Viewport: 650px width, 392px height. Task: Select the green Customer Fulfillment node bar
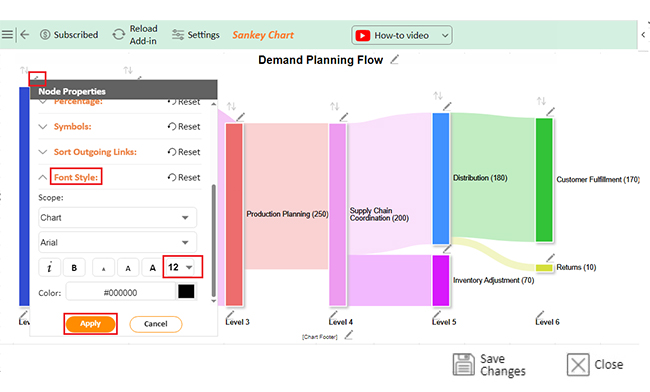click(x=544, y=180)
